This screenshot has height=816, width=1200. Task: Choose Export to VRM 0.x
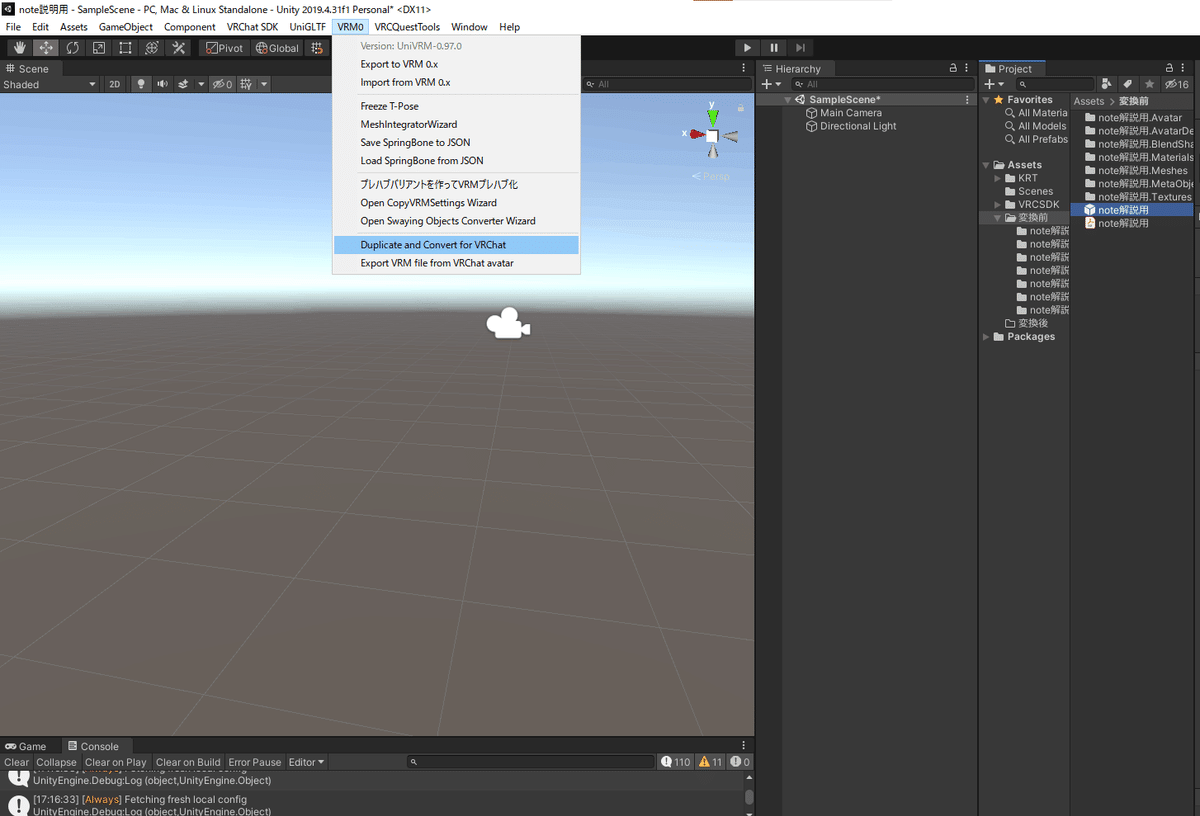[455, 64]
